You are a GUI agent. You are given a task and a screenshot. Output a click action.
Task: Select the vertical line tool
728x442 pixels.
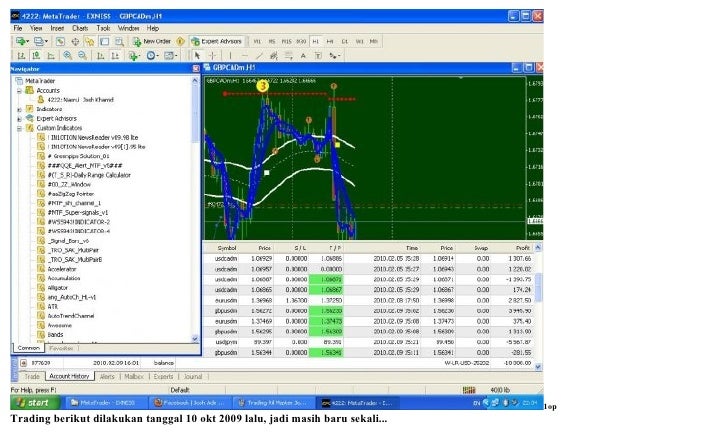230,56
